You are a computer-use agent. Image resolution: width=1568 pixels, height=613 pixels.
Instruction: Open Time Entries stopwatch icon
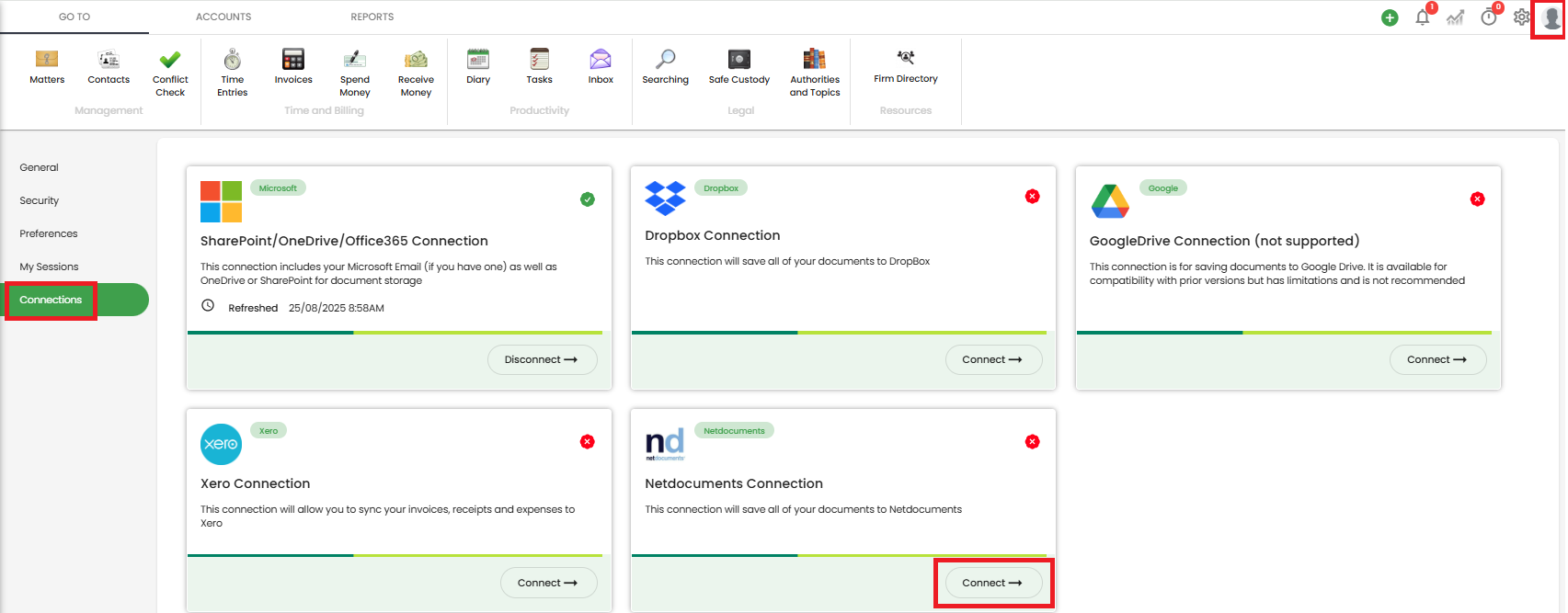(233, 60)
